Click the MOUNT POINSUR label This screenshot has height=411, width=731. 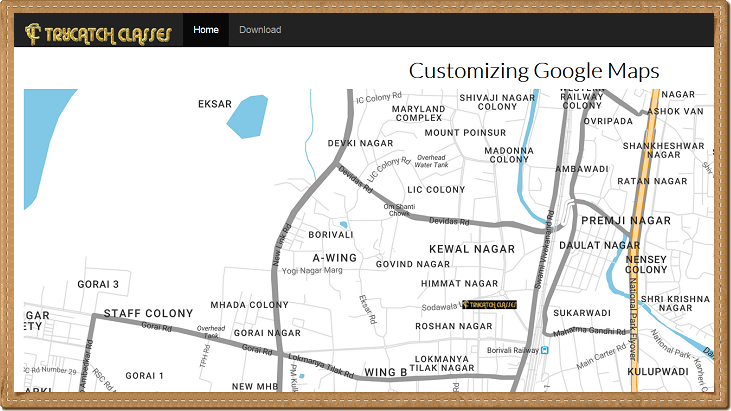(x=465, y=133)
